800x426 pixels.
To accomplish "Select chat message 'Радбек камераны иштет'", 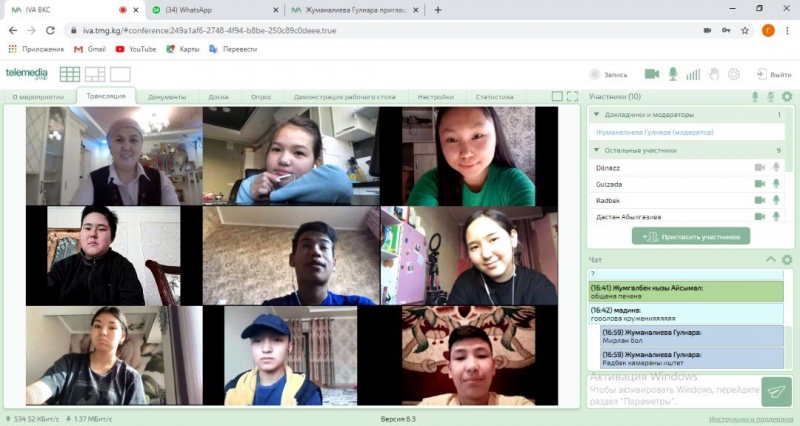I will 692,359.
